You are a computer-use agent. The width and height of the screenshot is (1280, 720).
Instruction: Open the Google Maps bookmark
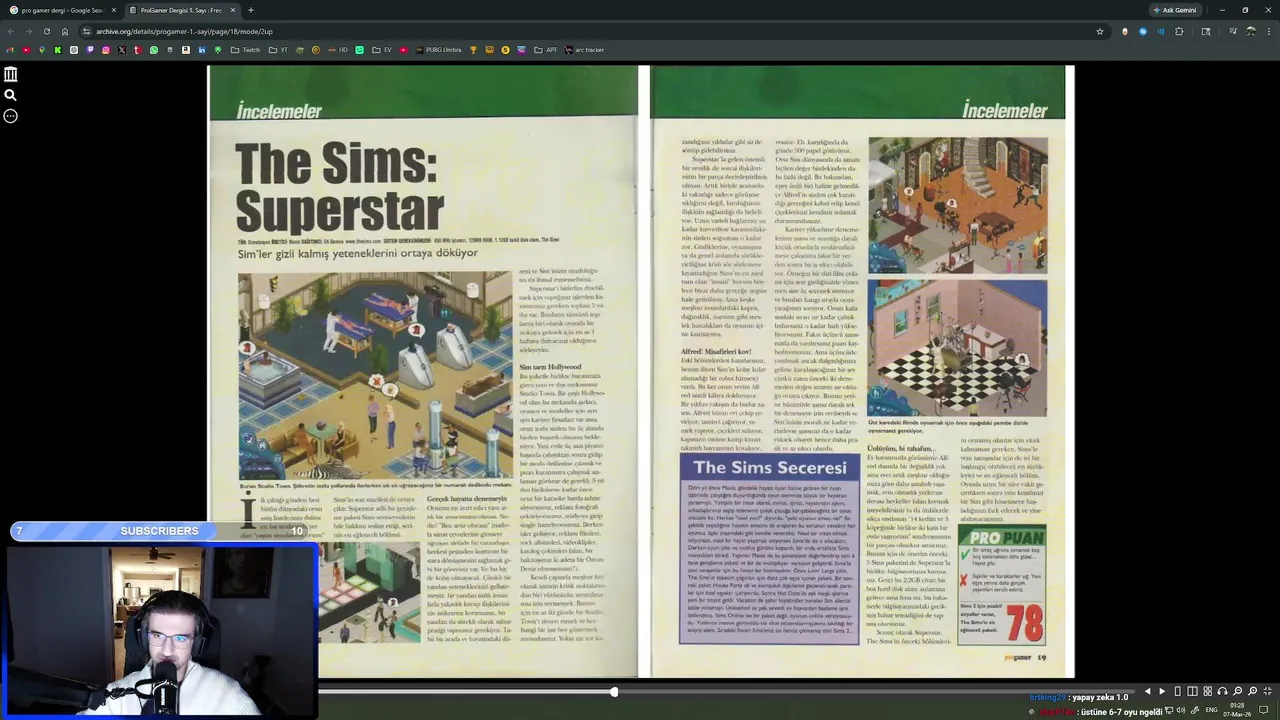coord(41,50)
